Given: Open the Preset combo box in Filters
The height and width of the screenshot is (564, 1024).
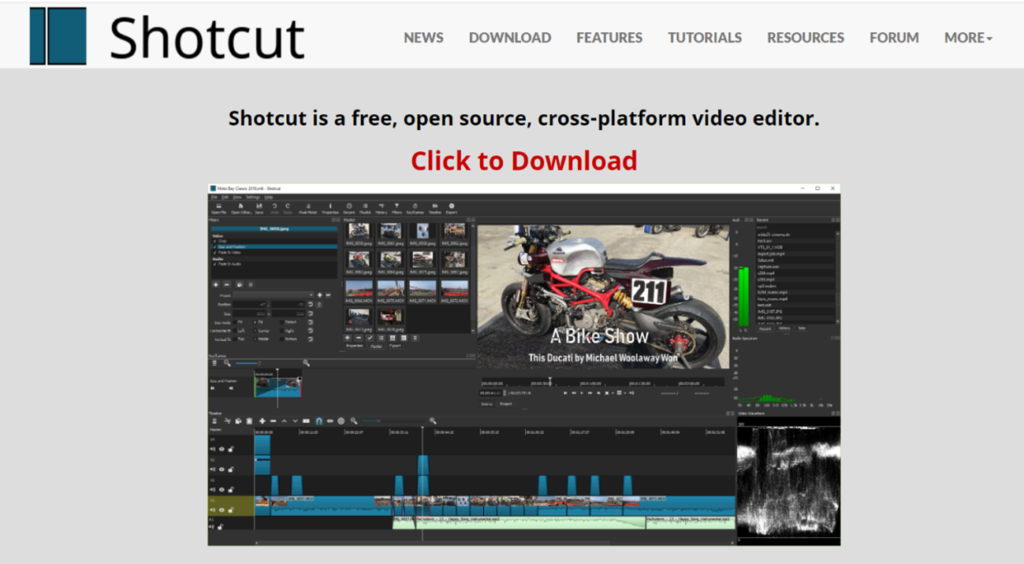Looking at the screenshot, I should pyautogui.click(x=273, y=296).
